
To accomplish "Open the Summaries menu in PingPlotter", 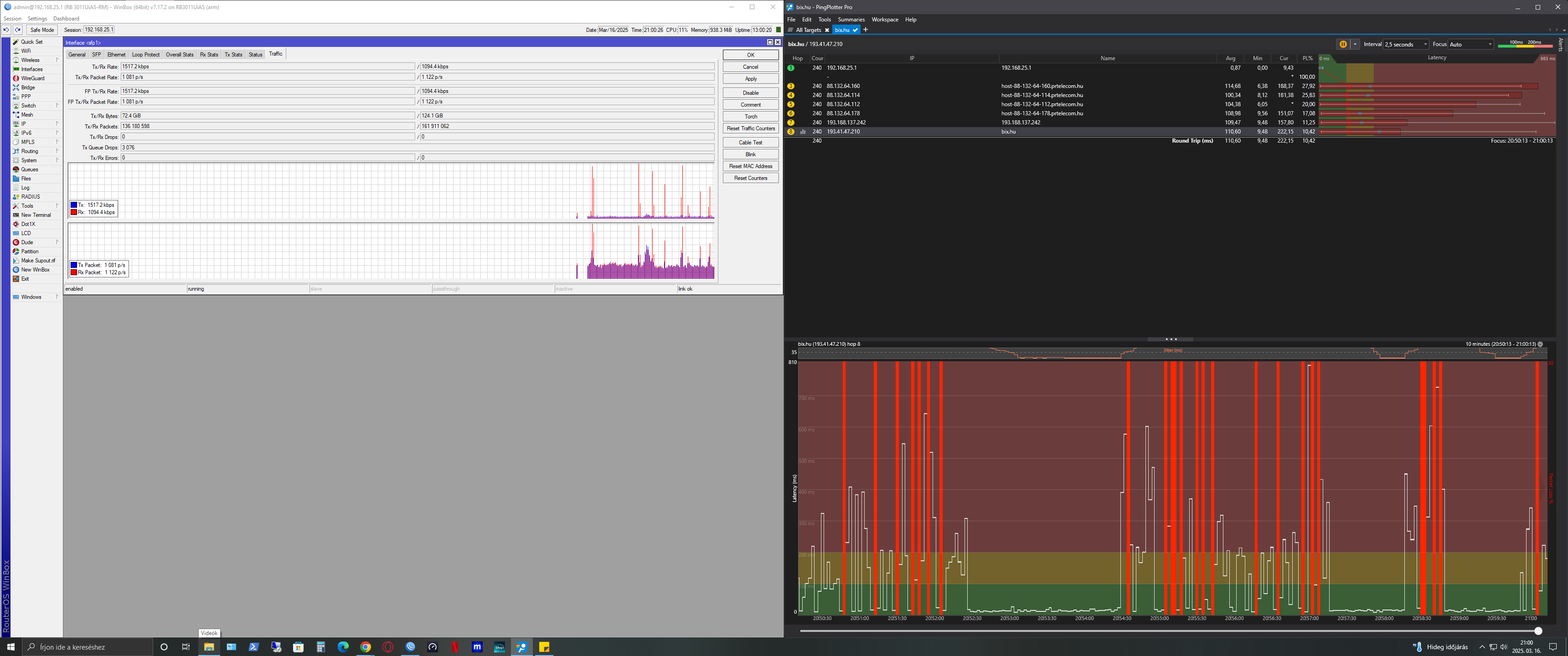I will (x=851, y=20).
